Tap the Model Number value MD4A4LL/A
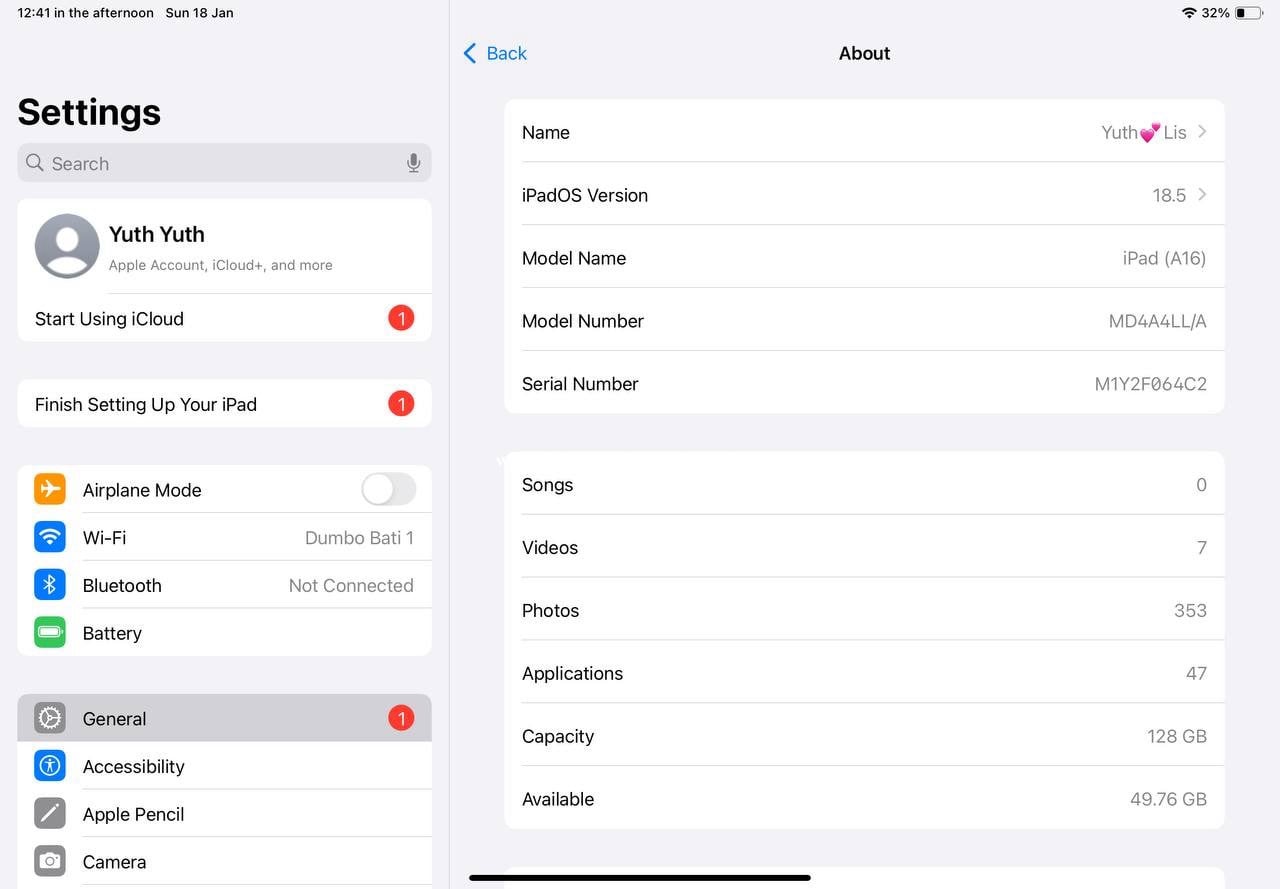Image resolution: width=1280 pixels, height=889 pixels. pos(1157,321)
